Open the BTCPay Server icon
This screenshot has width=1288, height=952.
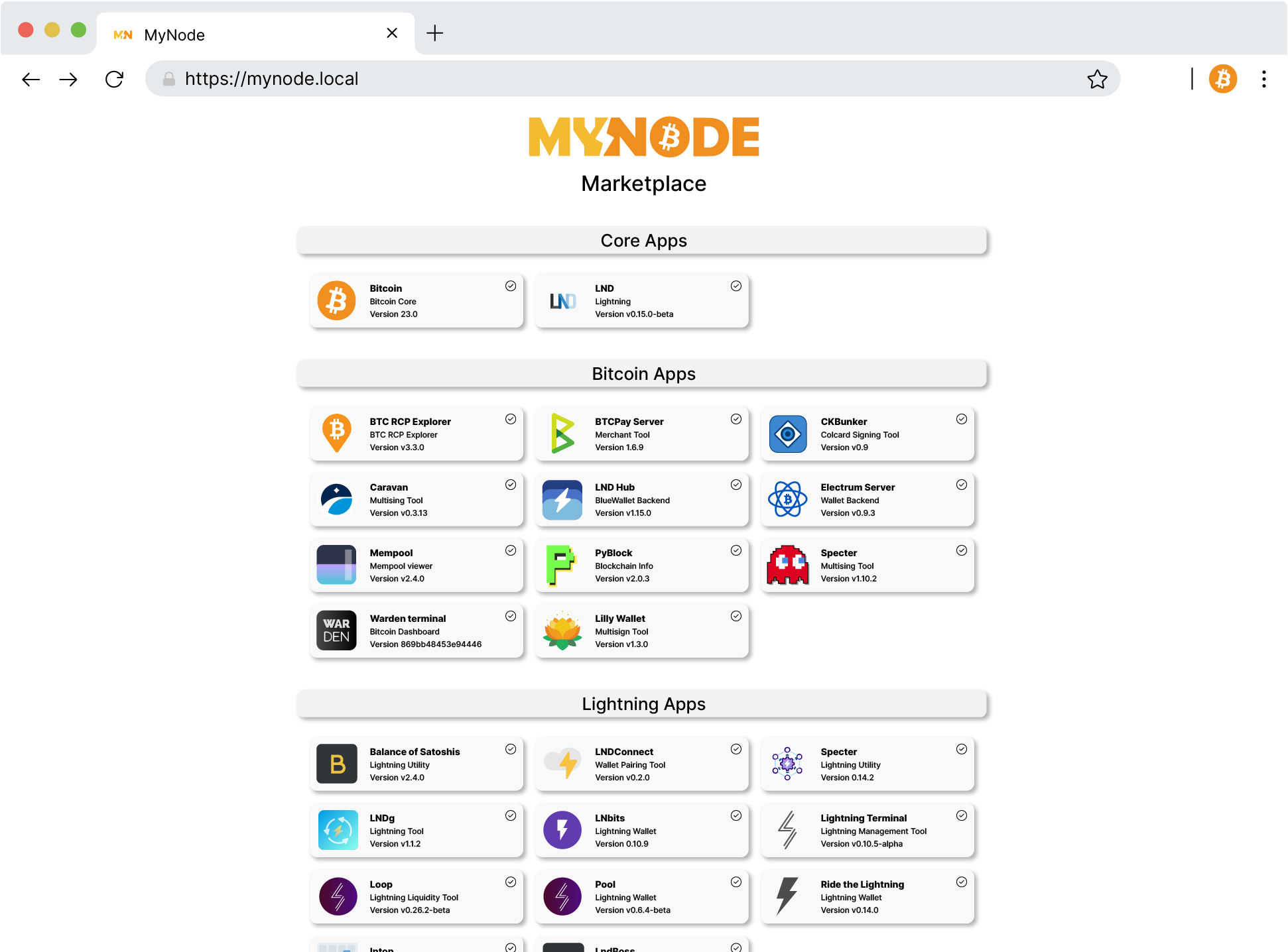click(562, 434)
